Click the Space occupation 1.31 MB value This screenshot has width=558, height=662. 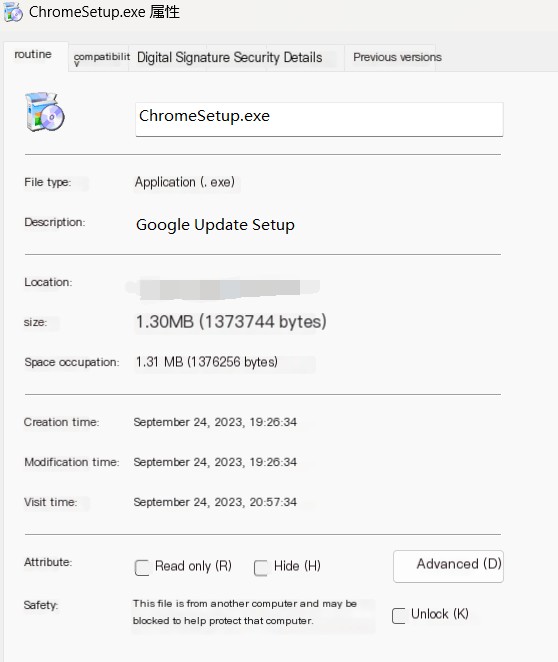[x=207, y=362]
